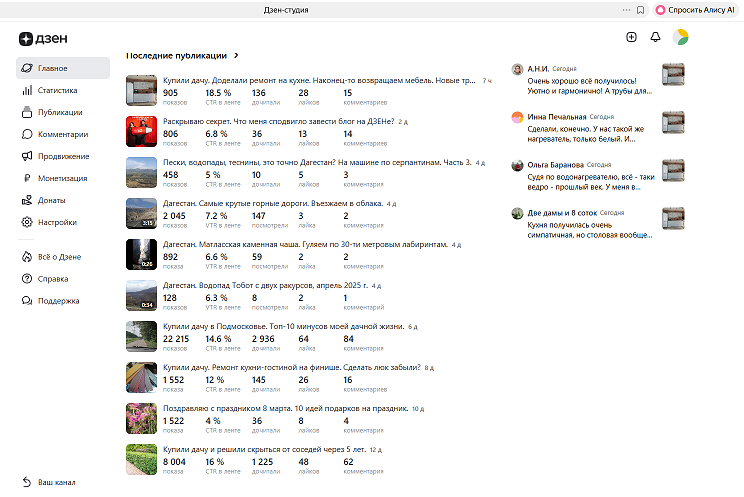
Task: Click the Статистика bar chart icon
Action: 27,90
